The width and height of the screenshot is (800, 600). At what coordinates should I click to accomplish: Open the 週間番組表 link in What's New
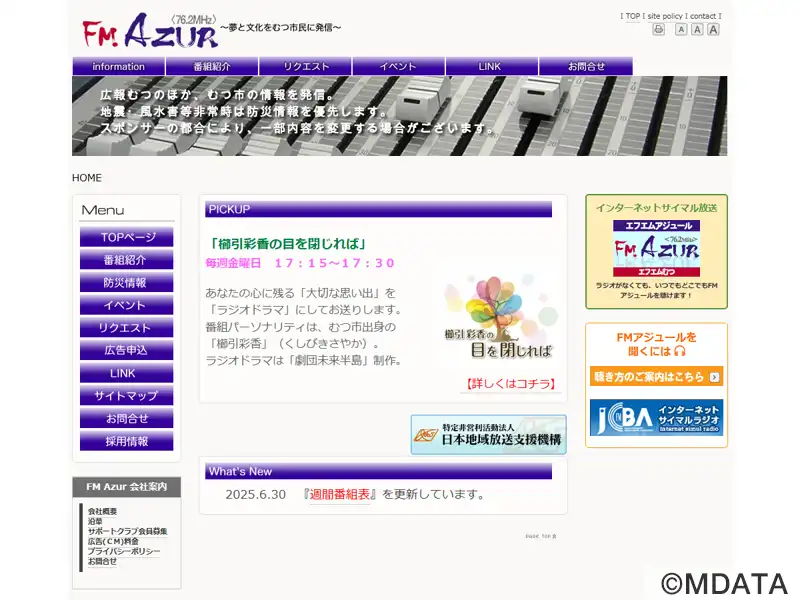pyautogui.click(x=339, y=494)
